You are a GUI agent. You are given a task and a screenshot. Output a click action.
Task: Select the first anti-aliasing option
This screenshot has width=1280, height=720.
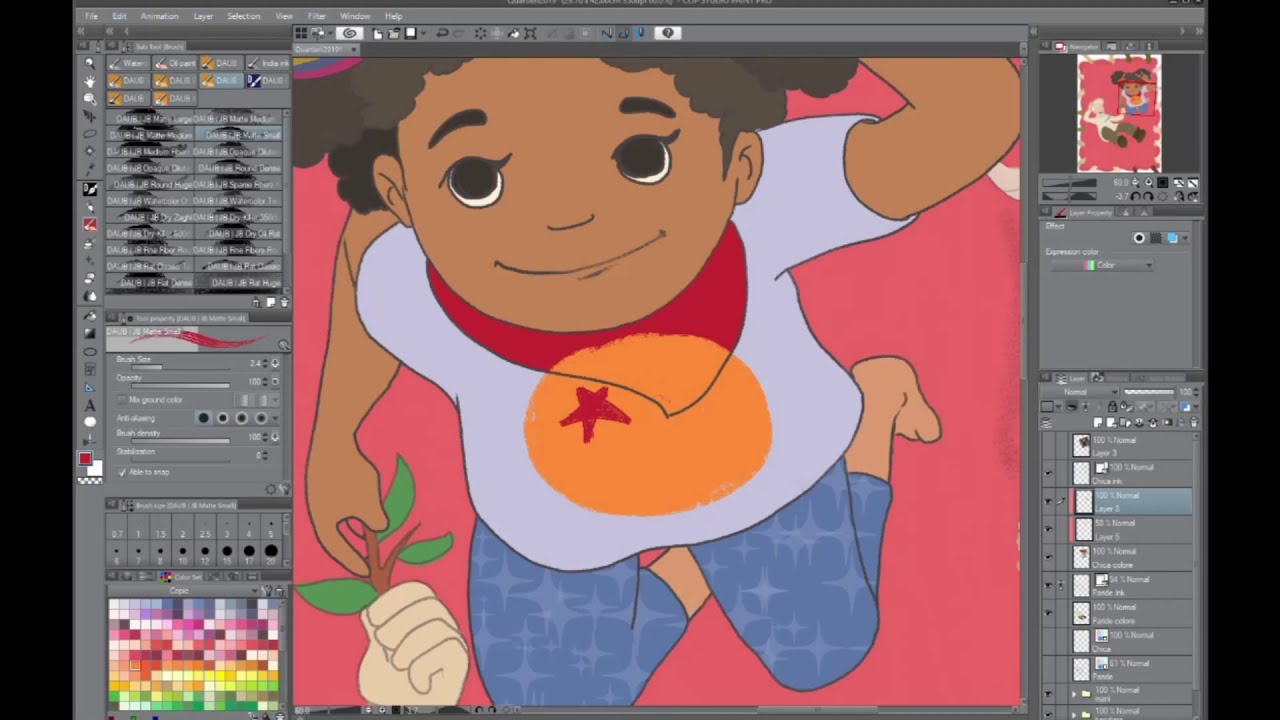204,418
